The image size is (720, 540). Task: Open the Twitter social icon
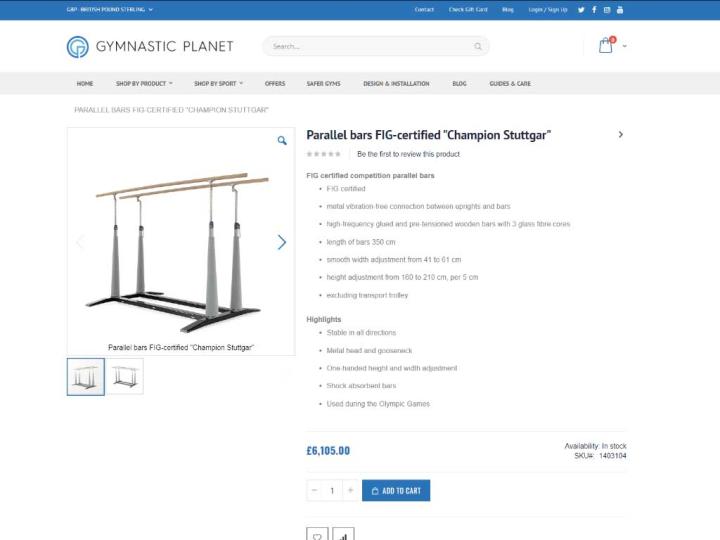tap(581, 10)
